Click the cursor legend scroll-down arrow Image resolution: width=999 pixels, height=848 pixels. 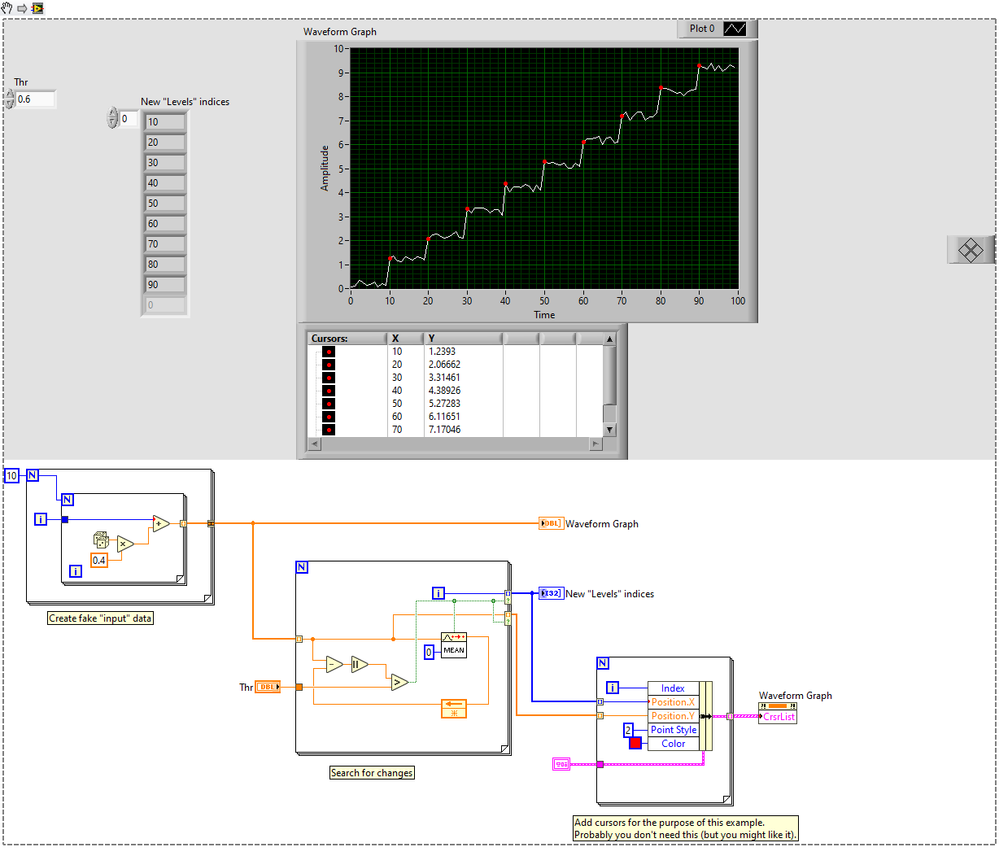click(609, 430)
